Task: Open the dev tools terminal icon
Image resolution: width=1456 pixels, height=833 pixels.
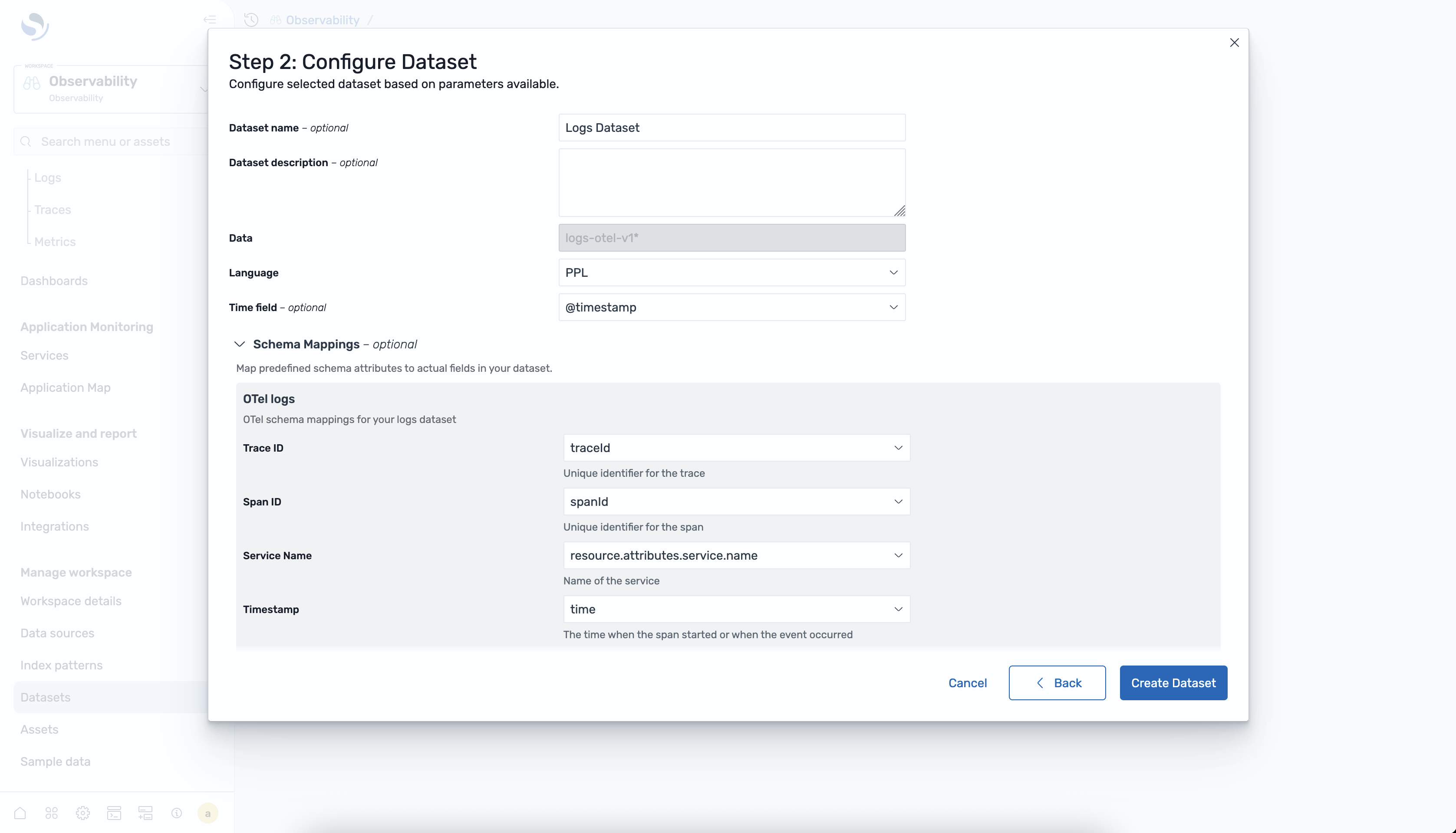Action: point(114,813)
